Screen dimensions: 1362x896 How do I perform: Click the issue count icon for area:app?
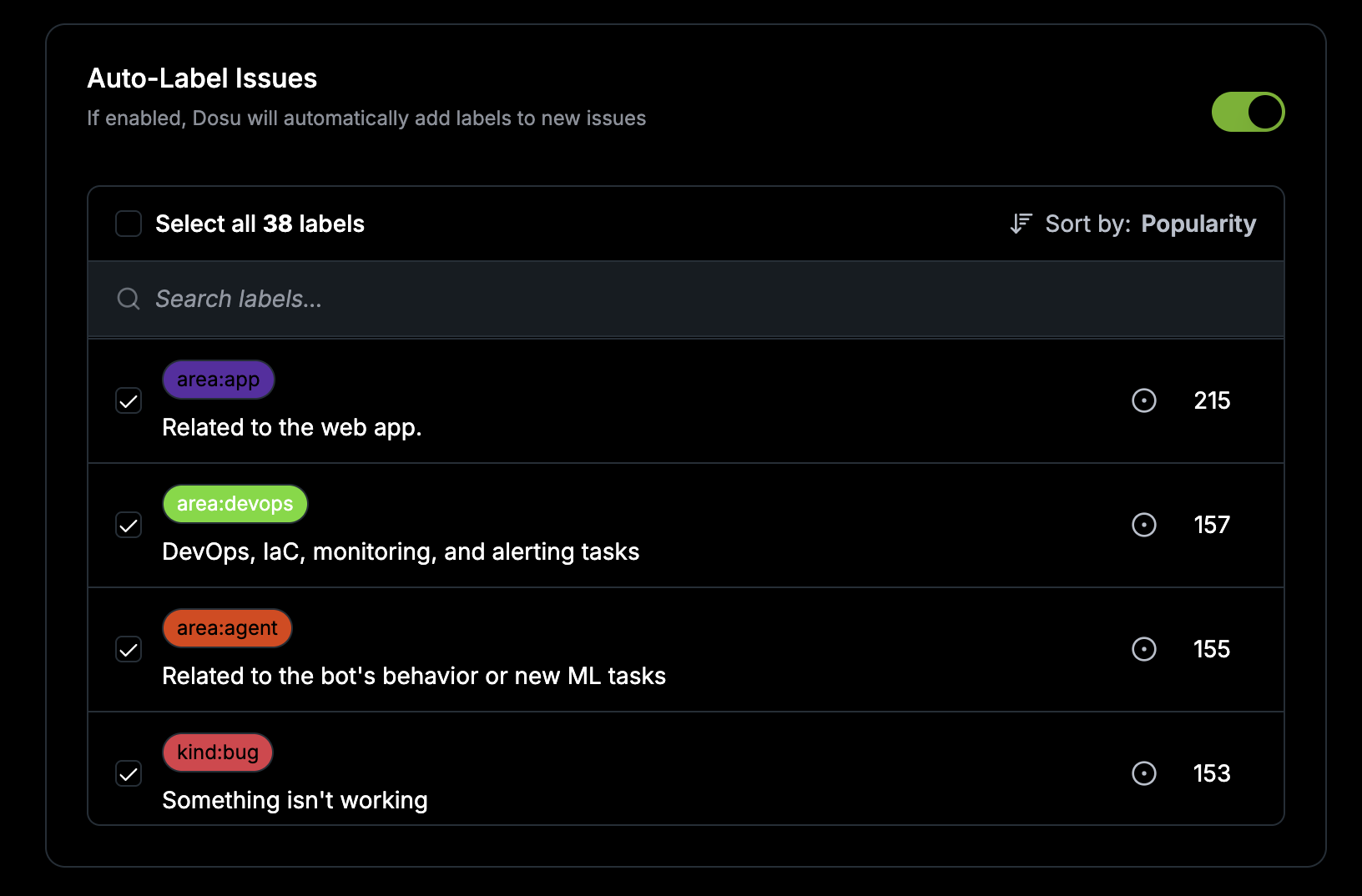pyautogui.click(x=1143, y=400)
